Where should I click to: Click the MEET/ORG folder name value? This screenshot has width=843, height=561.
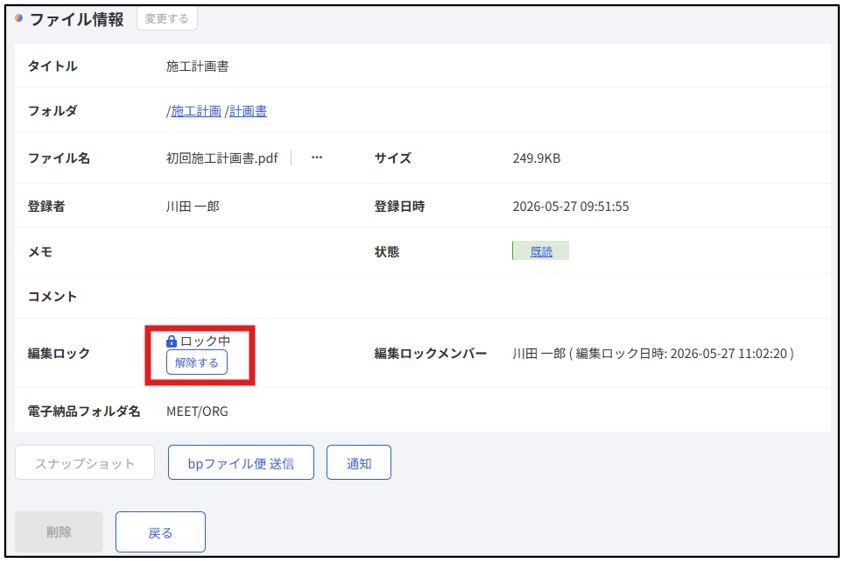click(x=197, y=411)
